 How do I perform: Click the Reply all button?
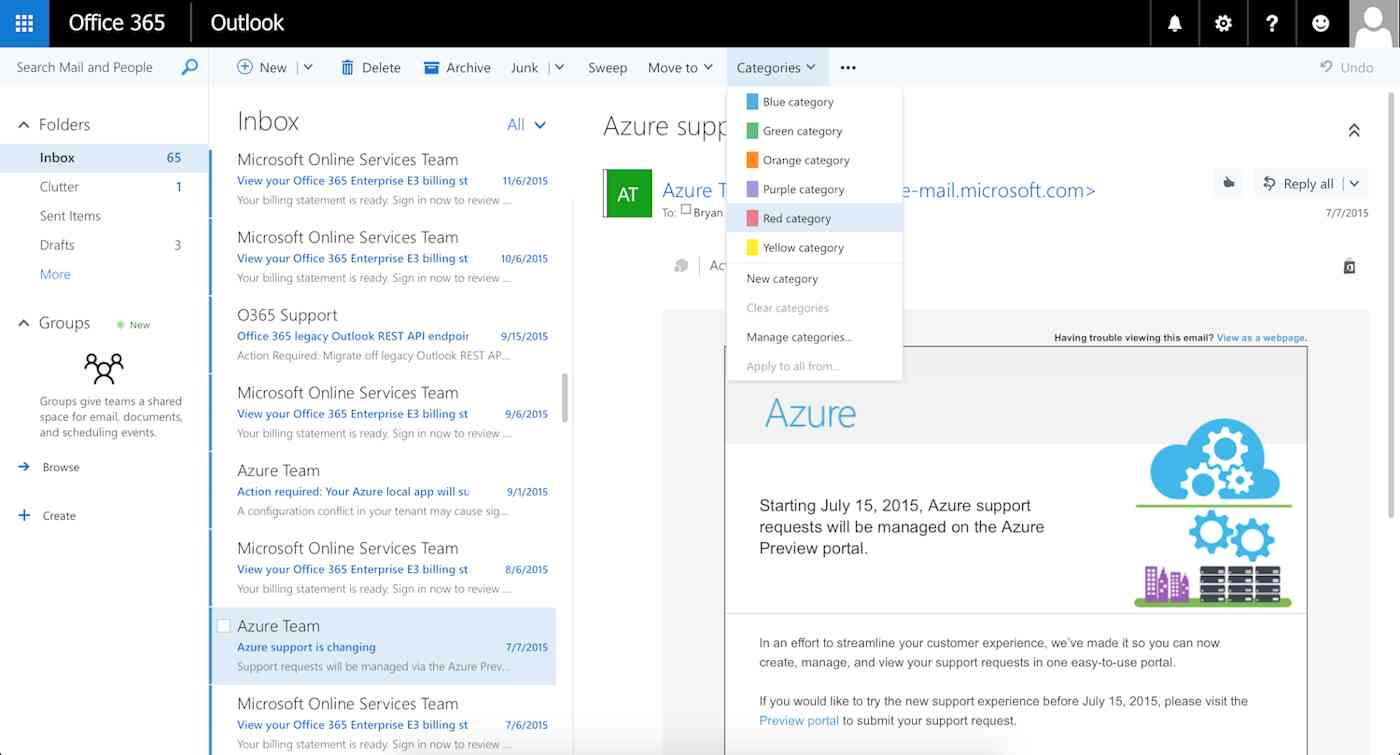coord(1298,183)
